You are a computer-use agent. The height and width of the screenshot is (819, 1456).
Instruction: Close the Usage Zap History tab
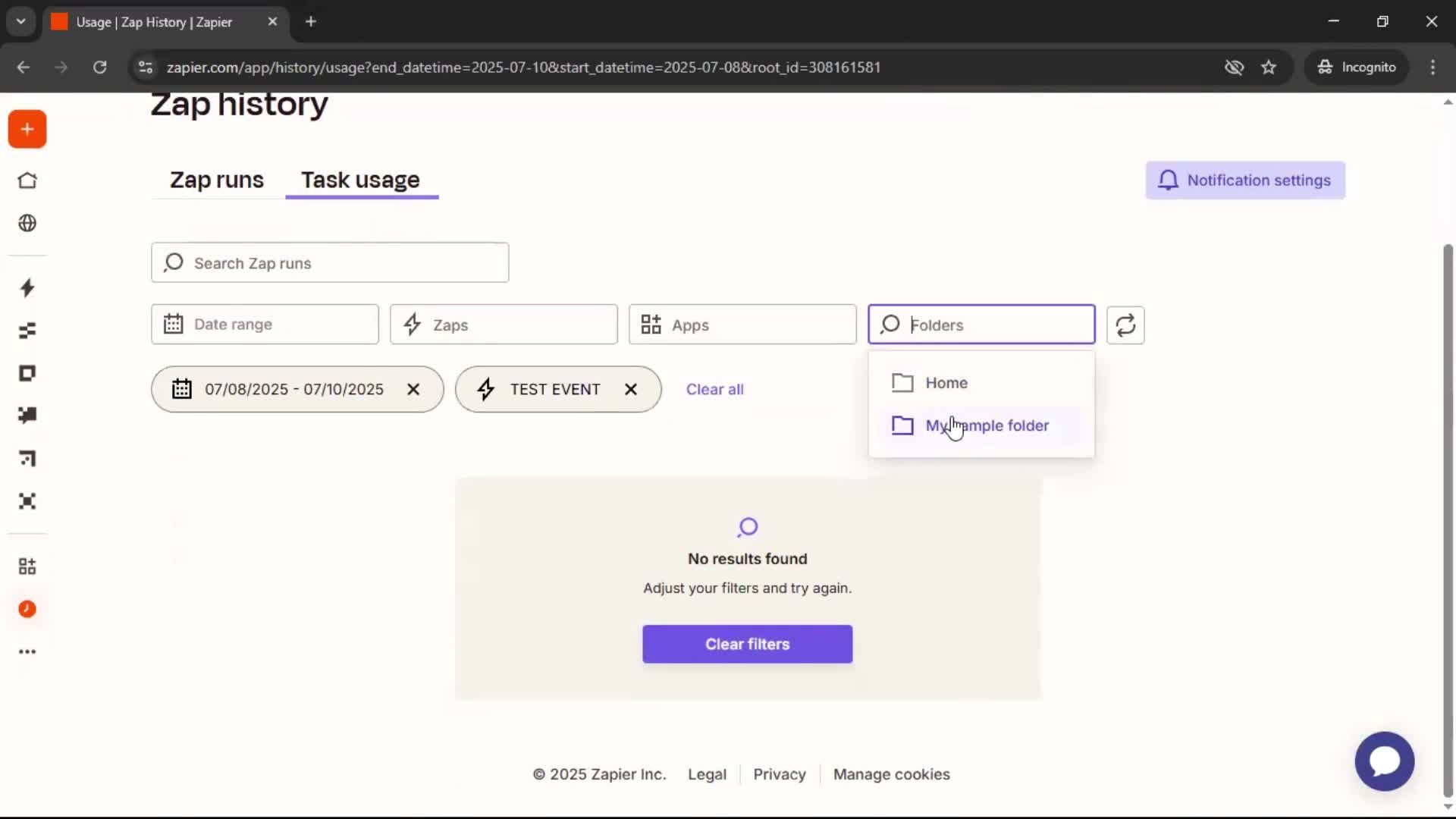pyautogui.click(x=272, y=21)
